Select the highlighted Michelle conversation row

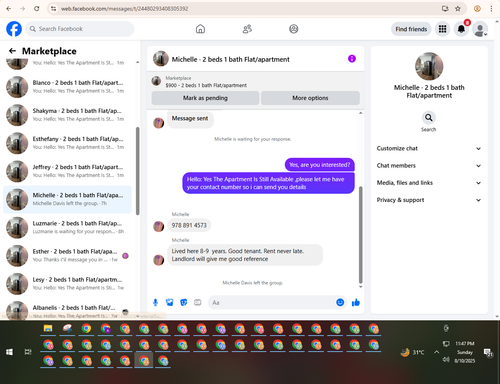click(68, 199)
